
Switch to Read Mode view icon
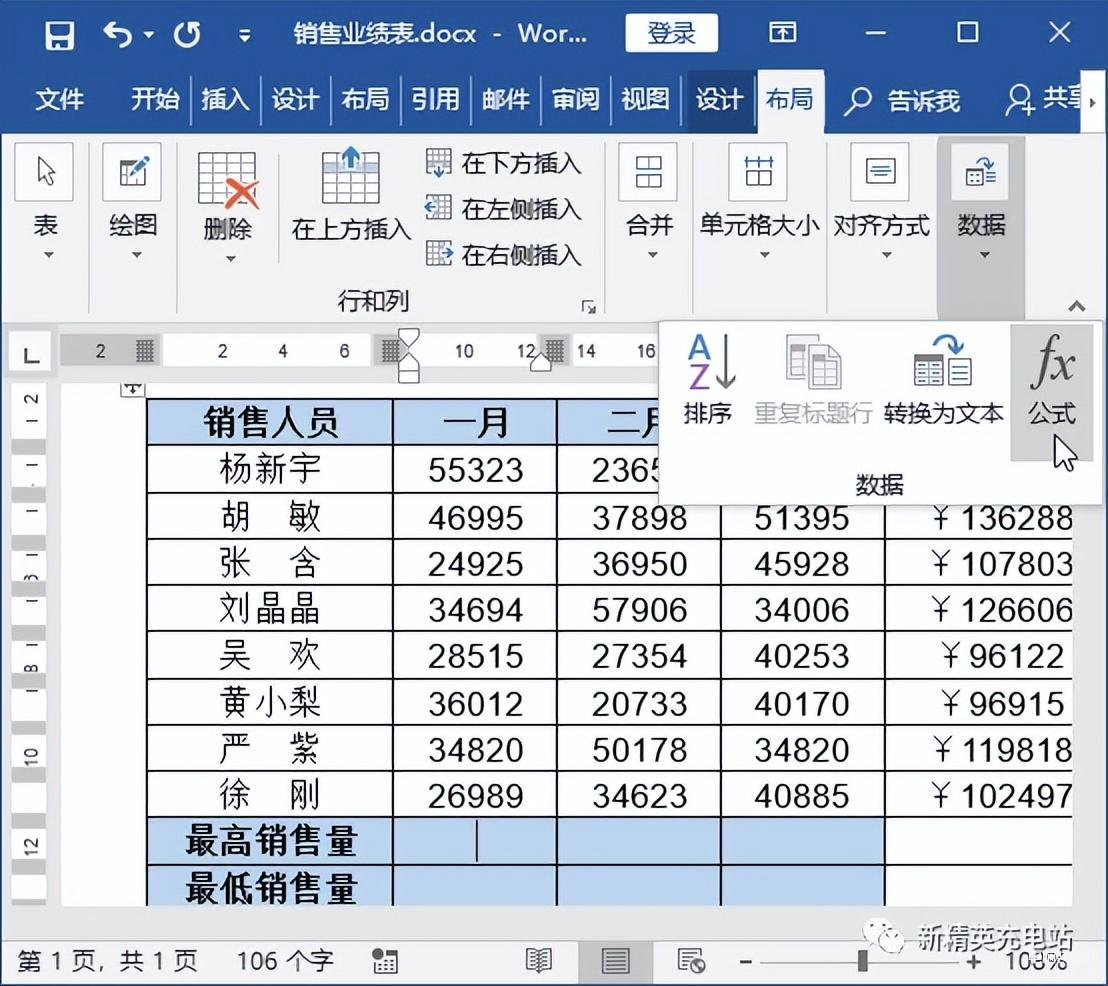click(x=538, y=961)
